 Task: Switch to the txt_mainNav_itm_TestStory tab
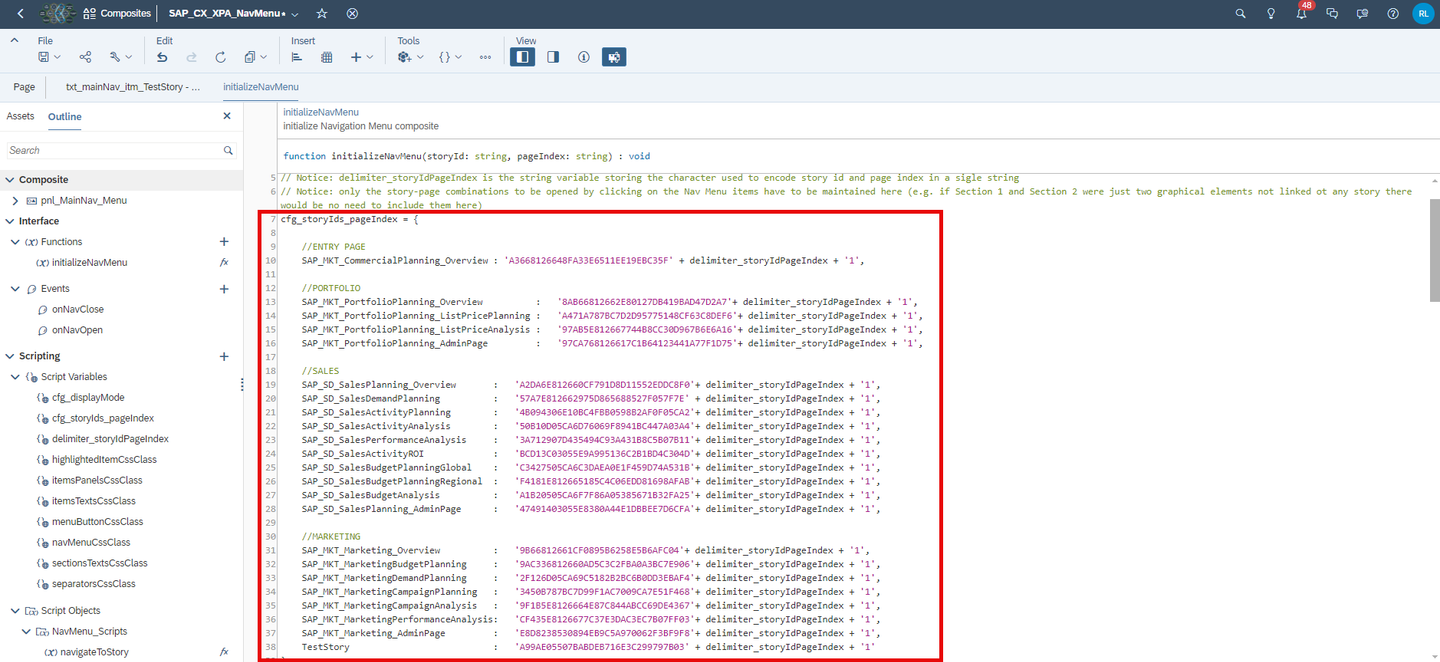click(x=133, y=87)
